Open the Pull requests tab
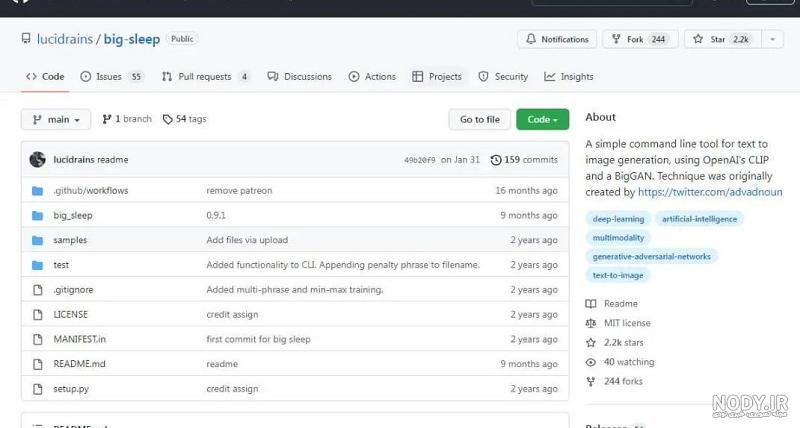The height and width of the screenshot is (428, 800). pos(206,77)
